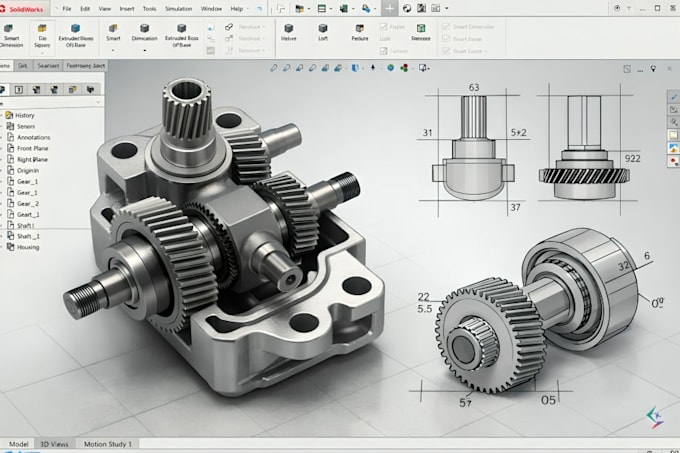680x453 pixels.
Task: Select Right Plane in feature tree
Action: (32, 159)
